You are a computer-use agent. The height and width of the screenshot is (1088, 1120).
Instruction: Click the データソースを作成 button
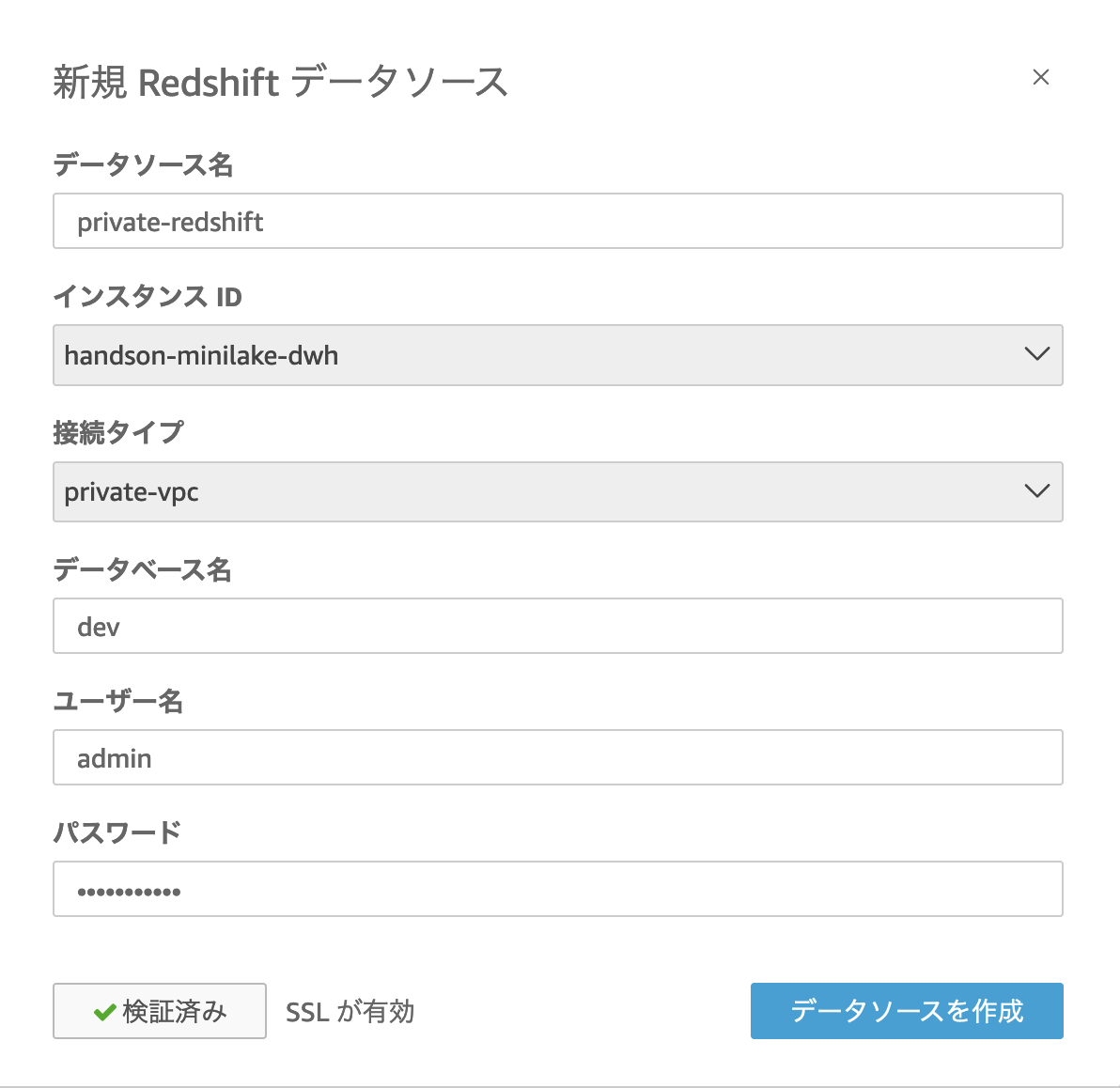pos(907,1011)
